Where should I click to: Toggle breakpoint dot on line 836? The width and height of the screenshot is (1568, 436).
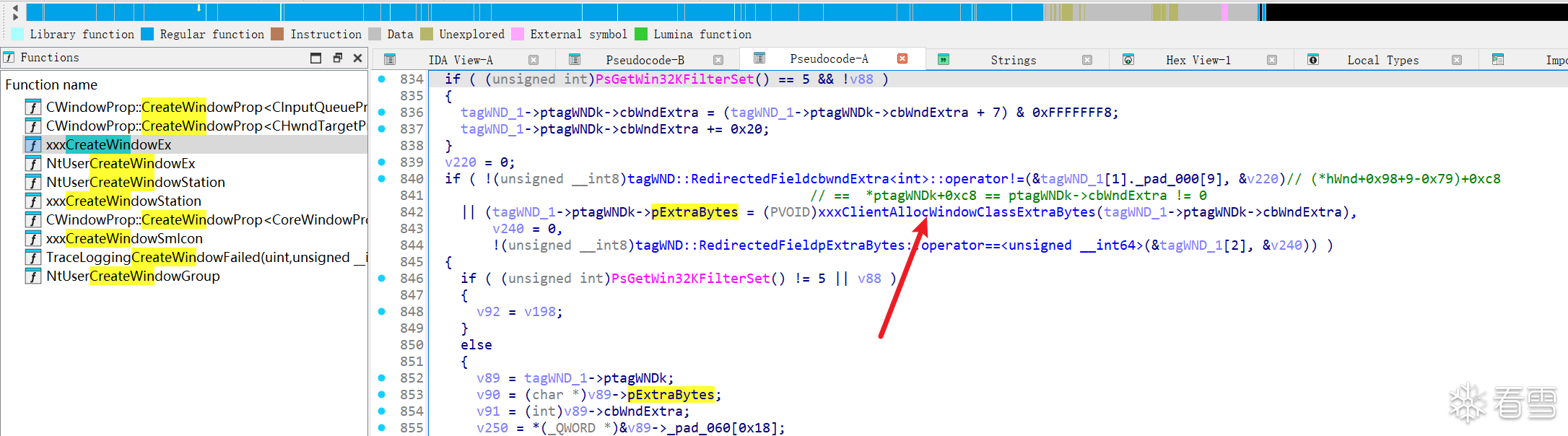pos(382,112)
